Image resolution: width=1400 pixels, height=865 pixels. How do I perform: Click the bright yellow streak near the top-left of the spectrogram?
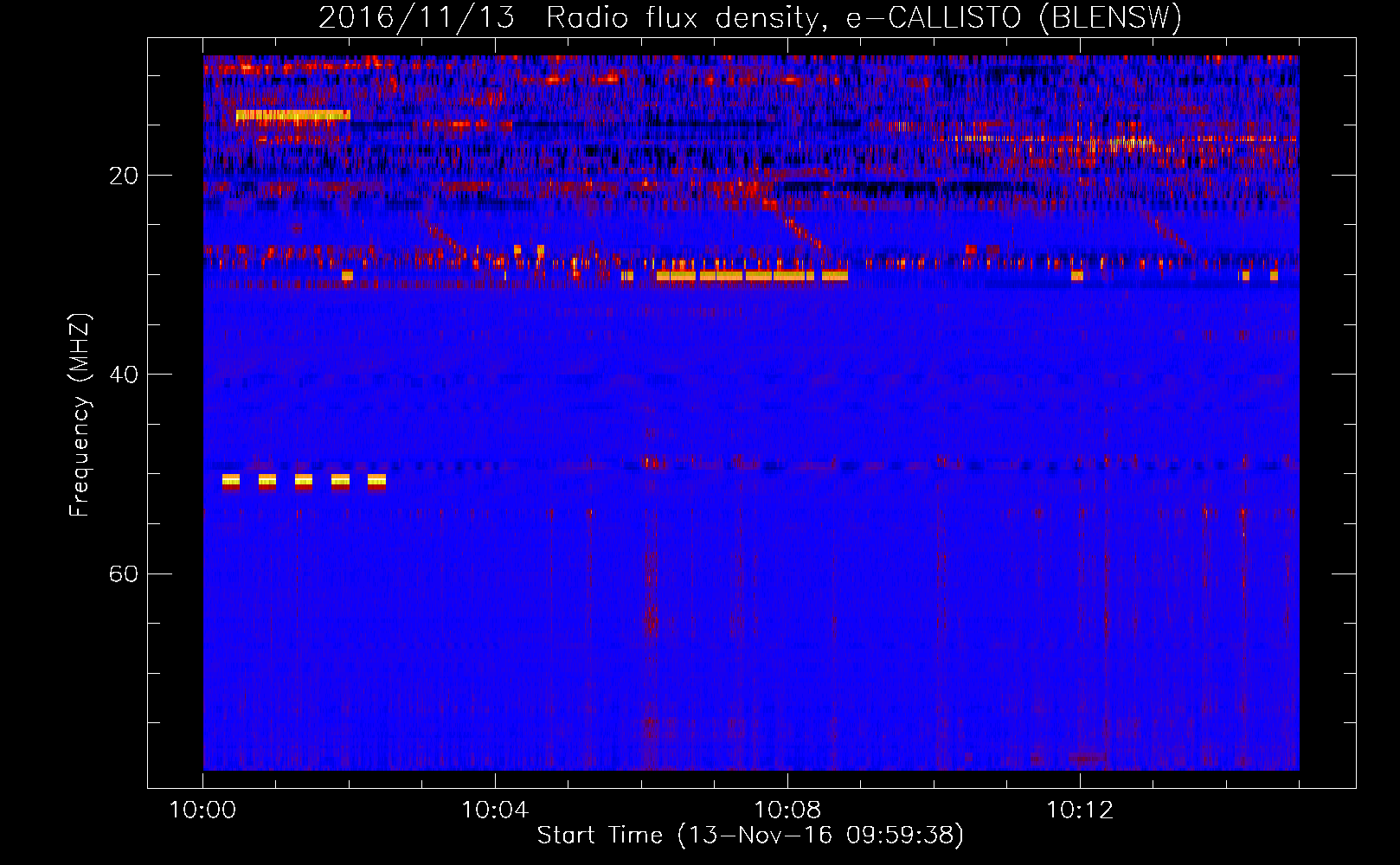292,115
